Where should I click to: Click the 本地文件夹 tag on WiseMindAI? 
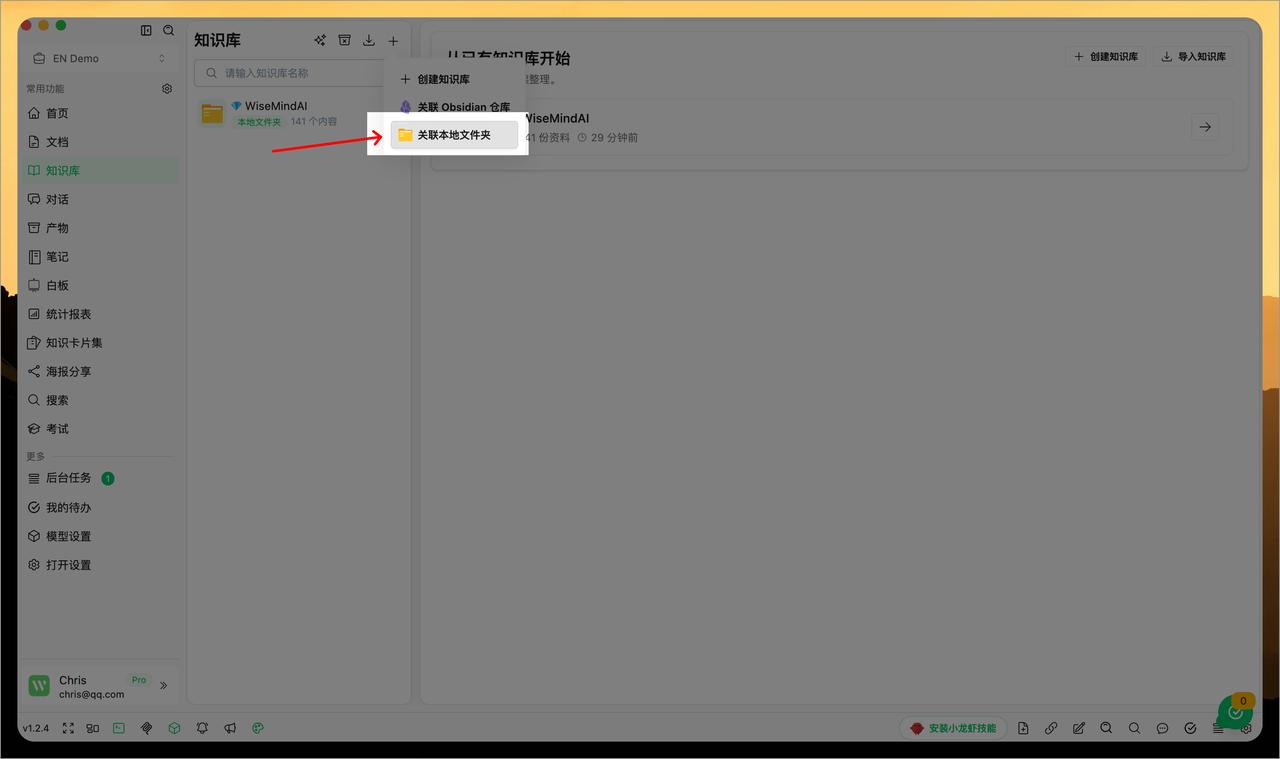(x=259, y=122)
